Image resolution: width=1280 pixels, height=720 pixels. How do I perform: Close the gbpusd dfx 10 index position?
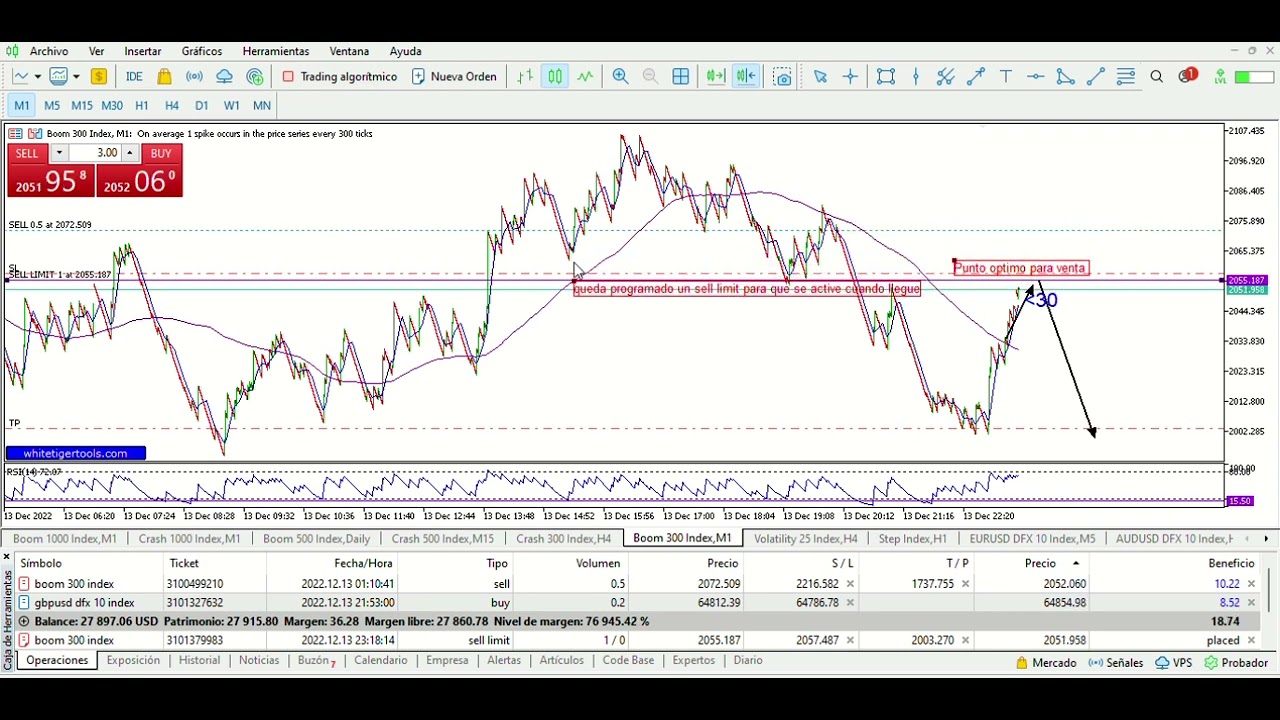click(1251, 603)
